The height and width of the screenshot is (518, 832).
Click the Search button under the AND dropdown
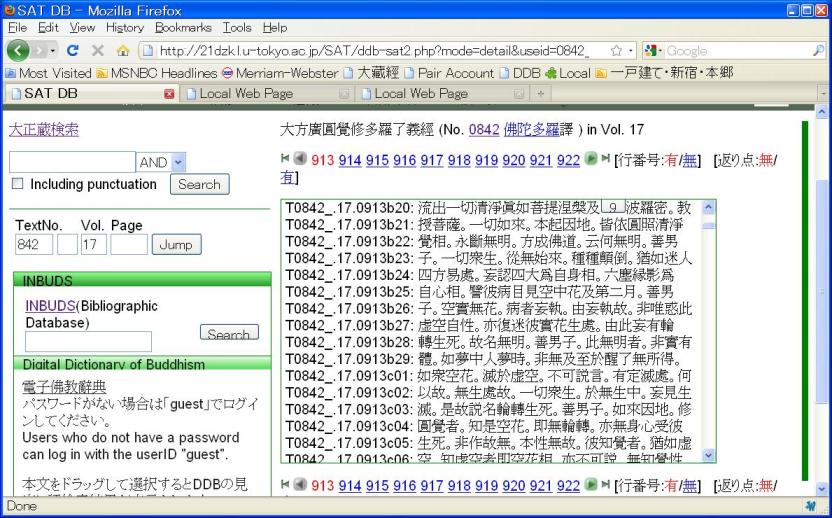point(200,184)
